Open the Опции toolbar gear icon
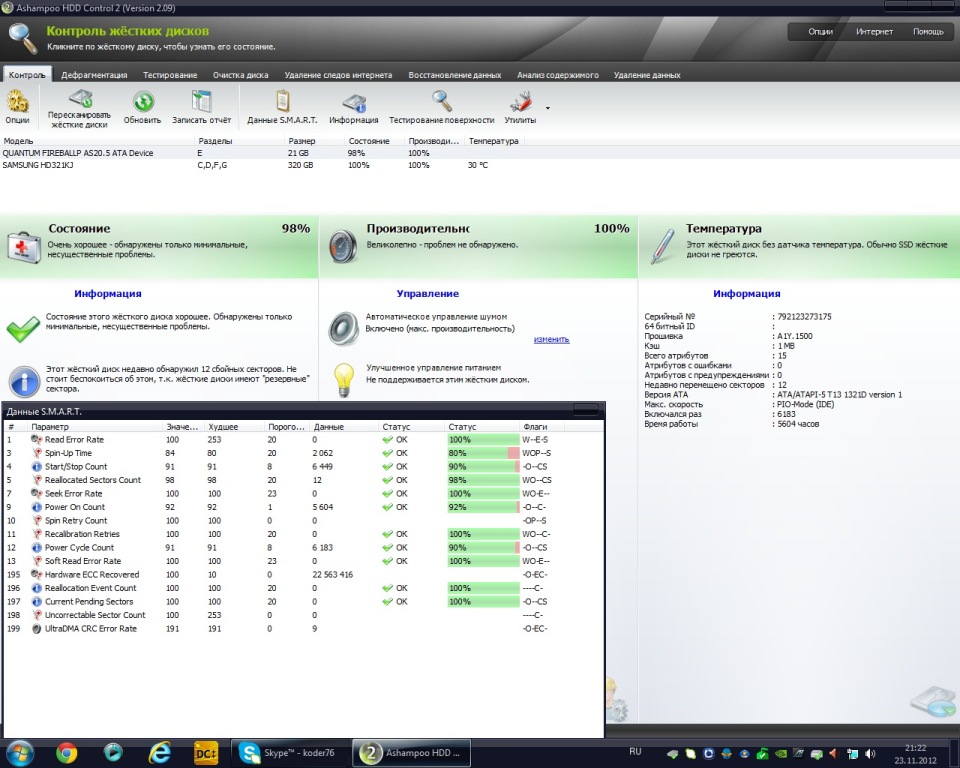 point(17,102)
